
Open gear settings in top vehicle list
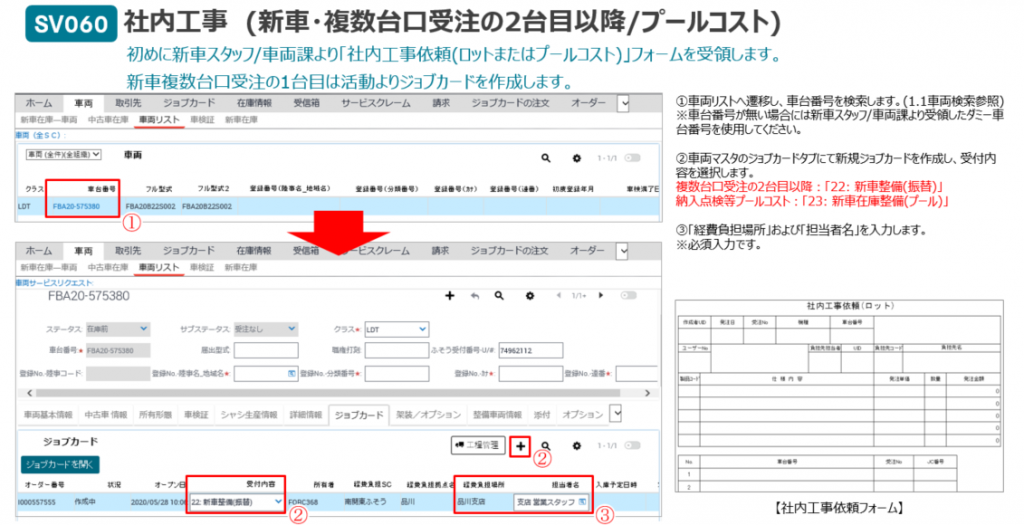pyautogui.click(x=576, y=158)
